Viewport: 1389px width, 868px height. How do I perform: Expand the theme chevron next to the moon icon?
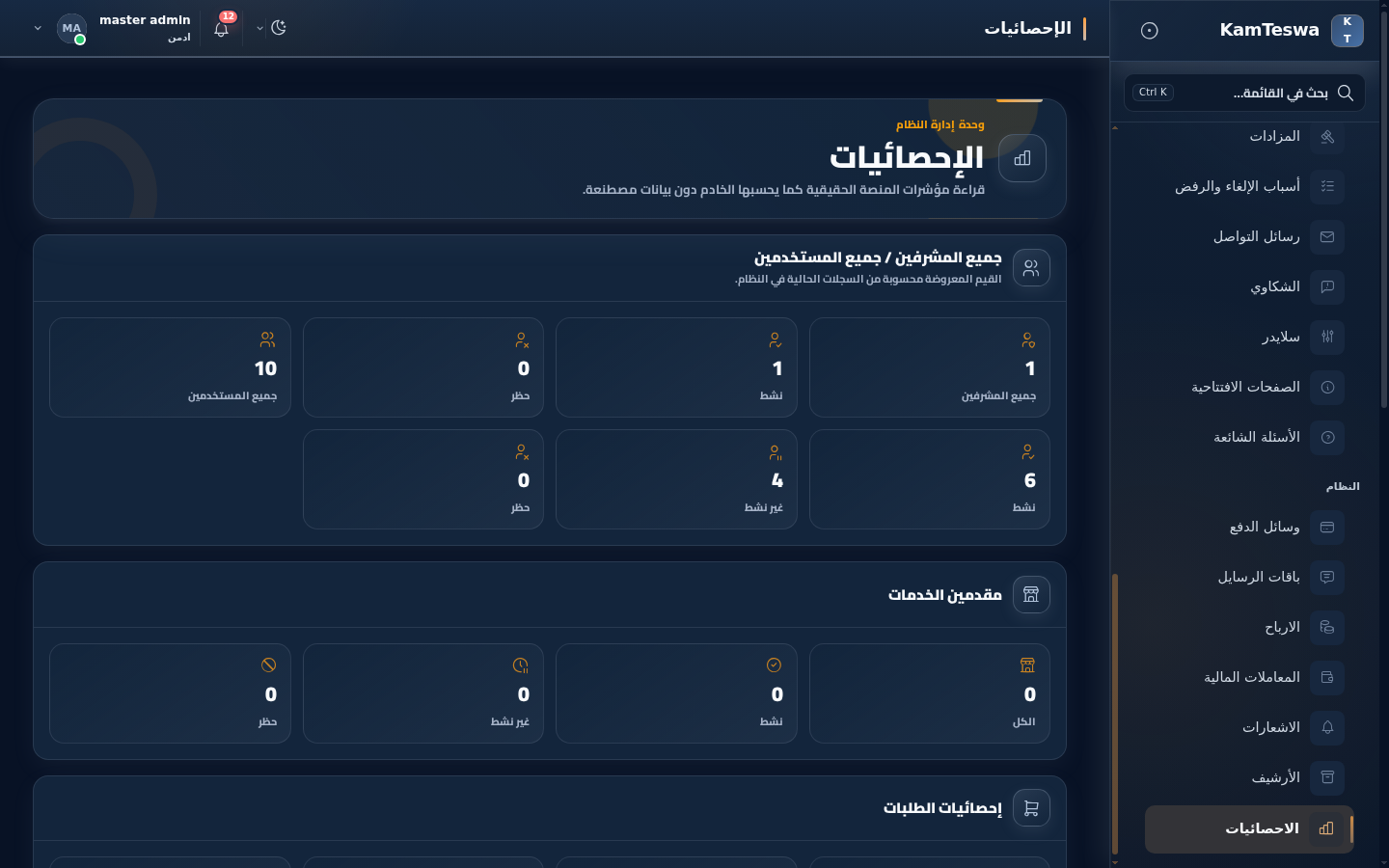(x=259, y=29)
